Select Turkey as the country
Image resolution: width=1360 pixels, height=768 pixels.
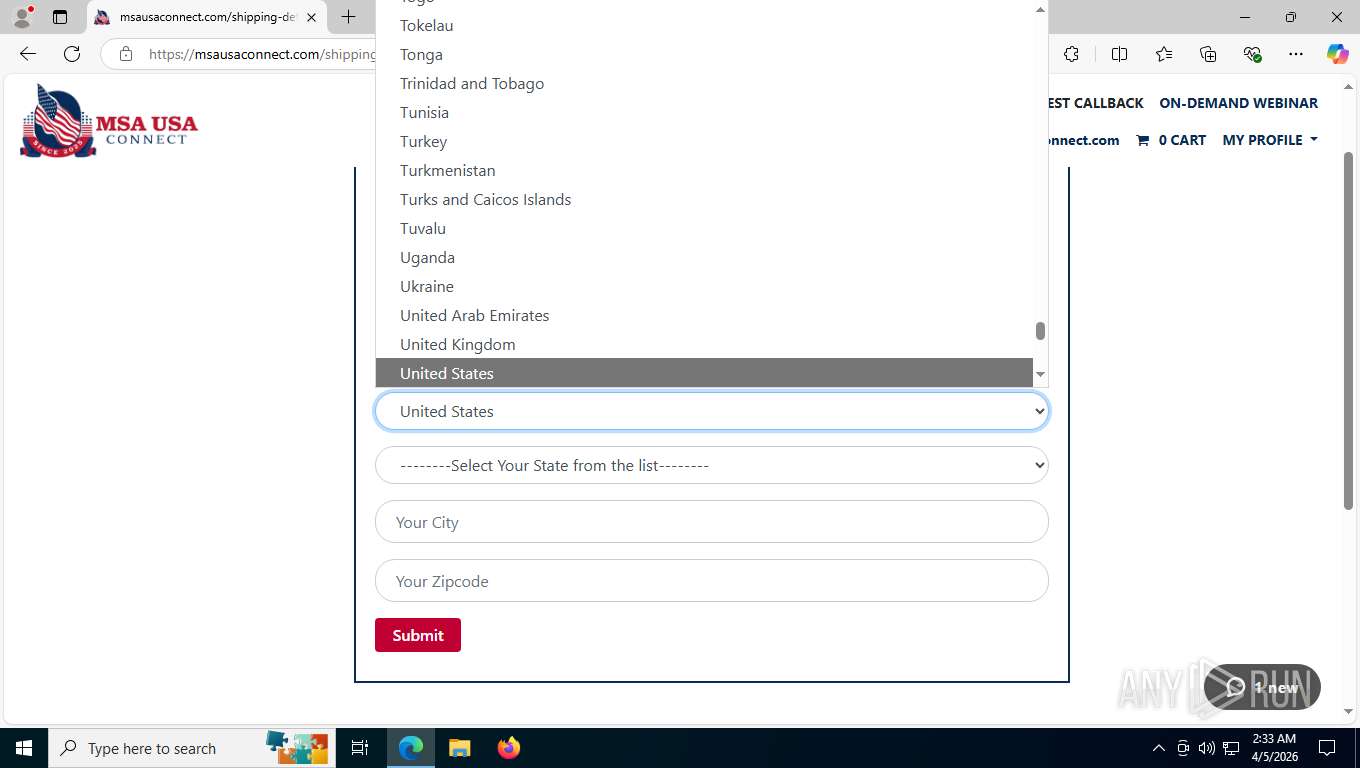[704, 141]
